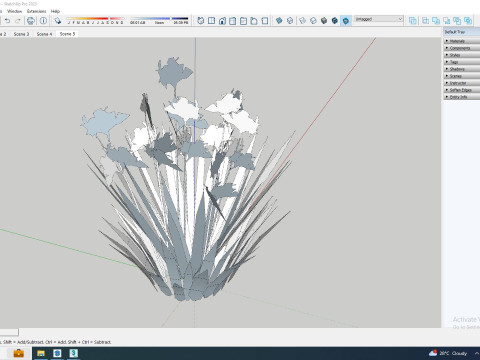Expand the Entity Info panel
480x360 pixels.
(x=462, y=97)
